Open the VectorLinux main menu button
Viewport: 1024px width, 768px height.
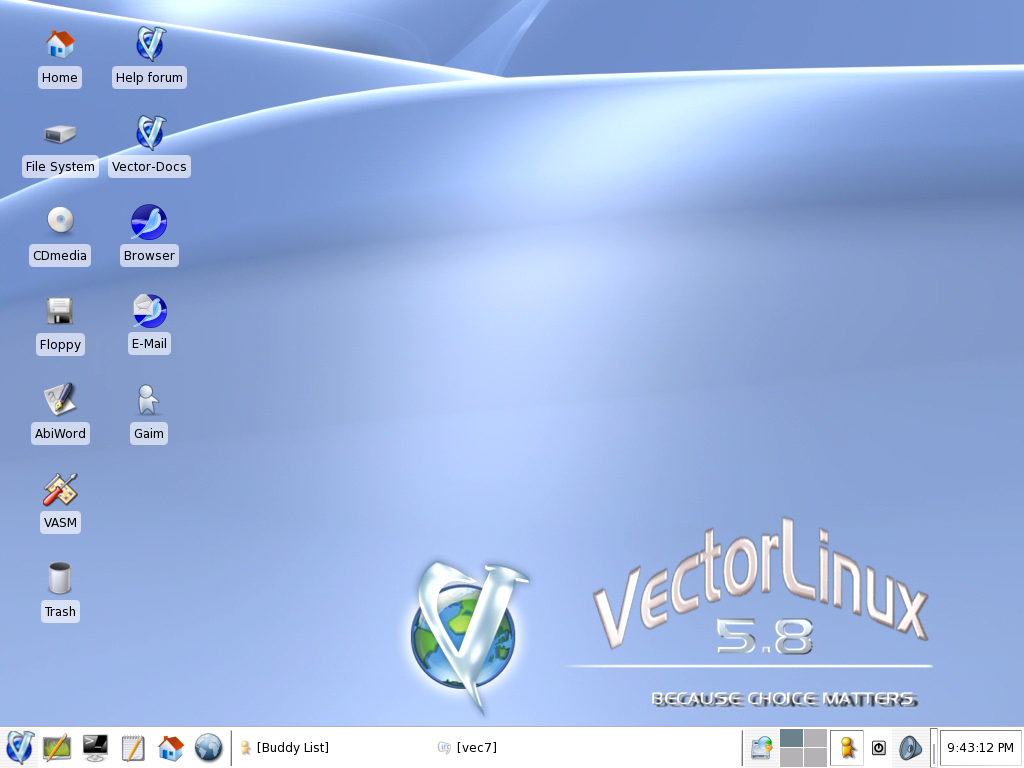[x=20, y=748]
